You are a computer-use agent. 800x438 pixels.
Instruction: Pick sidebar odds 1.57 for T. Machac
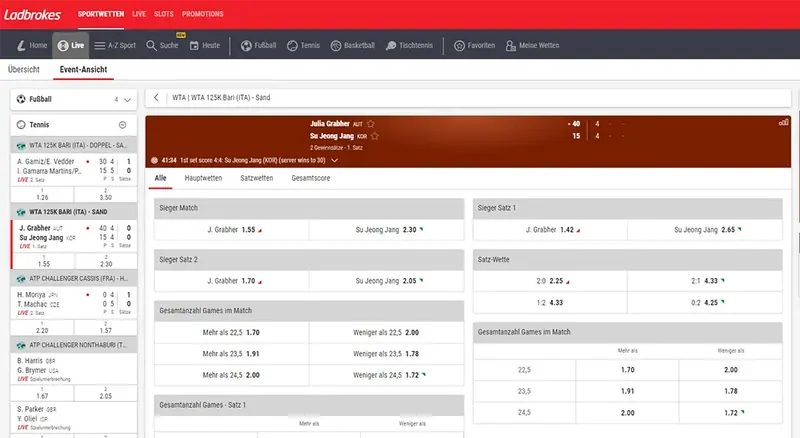tap(106, 328)
